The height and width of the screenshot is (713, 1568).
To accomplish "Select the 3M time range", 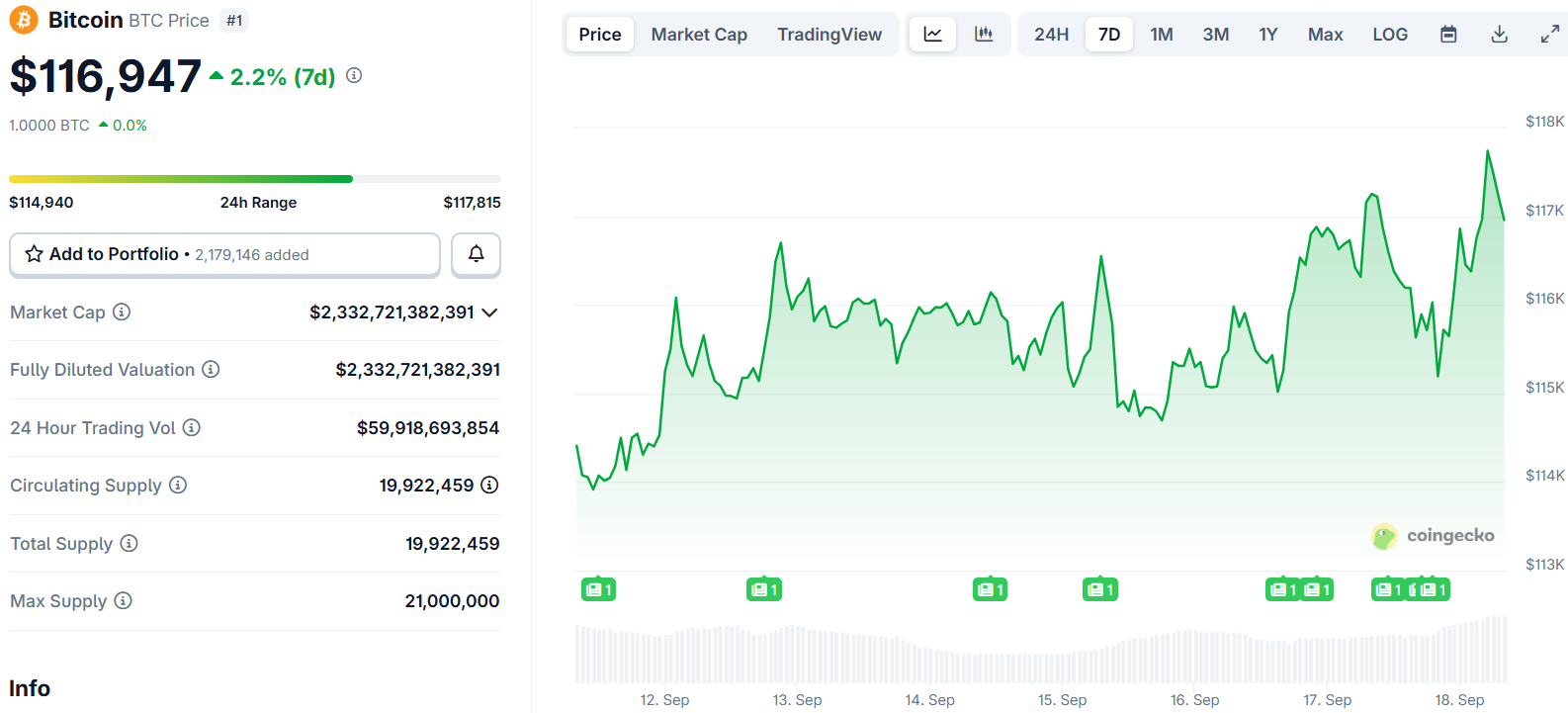I will 1216,34.
